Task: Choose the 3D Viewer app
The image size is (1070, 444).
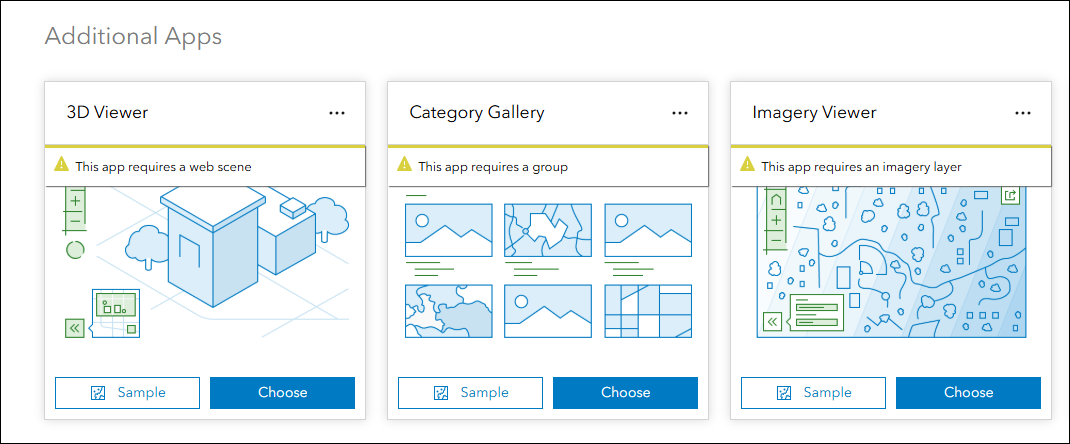Action: coord(282,393)
